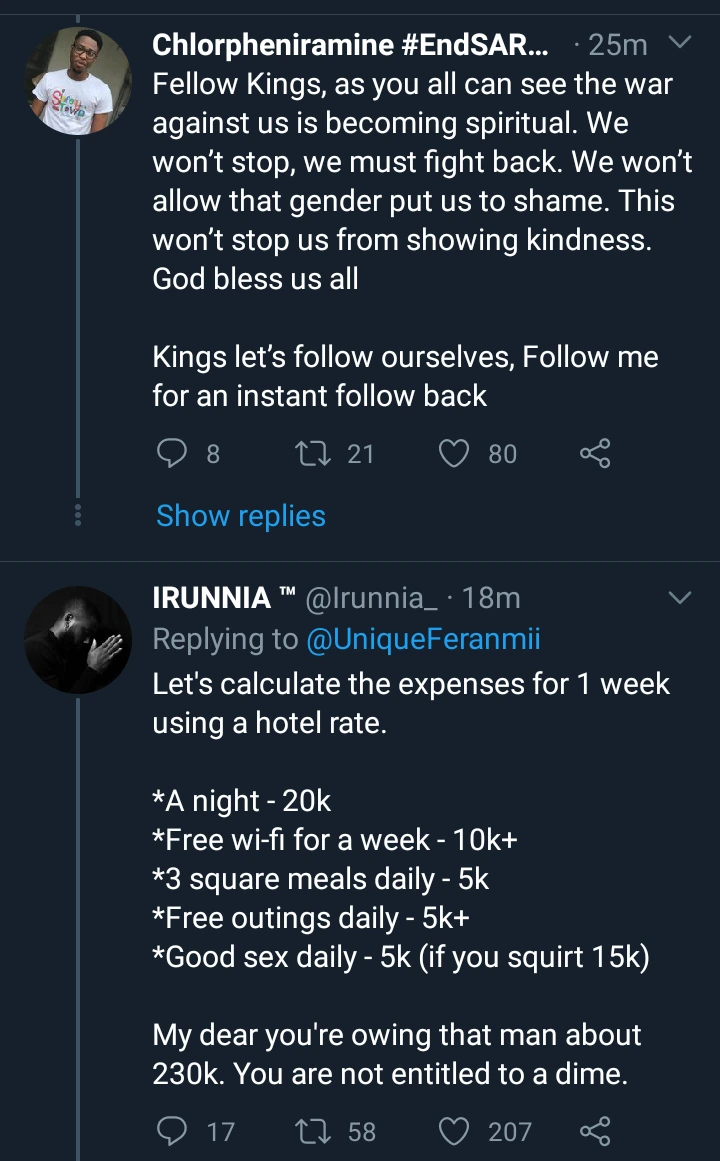
Task: Open Chlorpheniramine's profile picture
Action: point(78,80)
